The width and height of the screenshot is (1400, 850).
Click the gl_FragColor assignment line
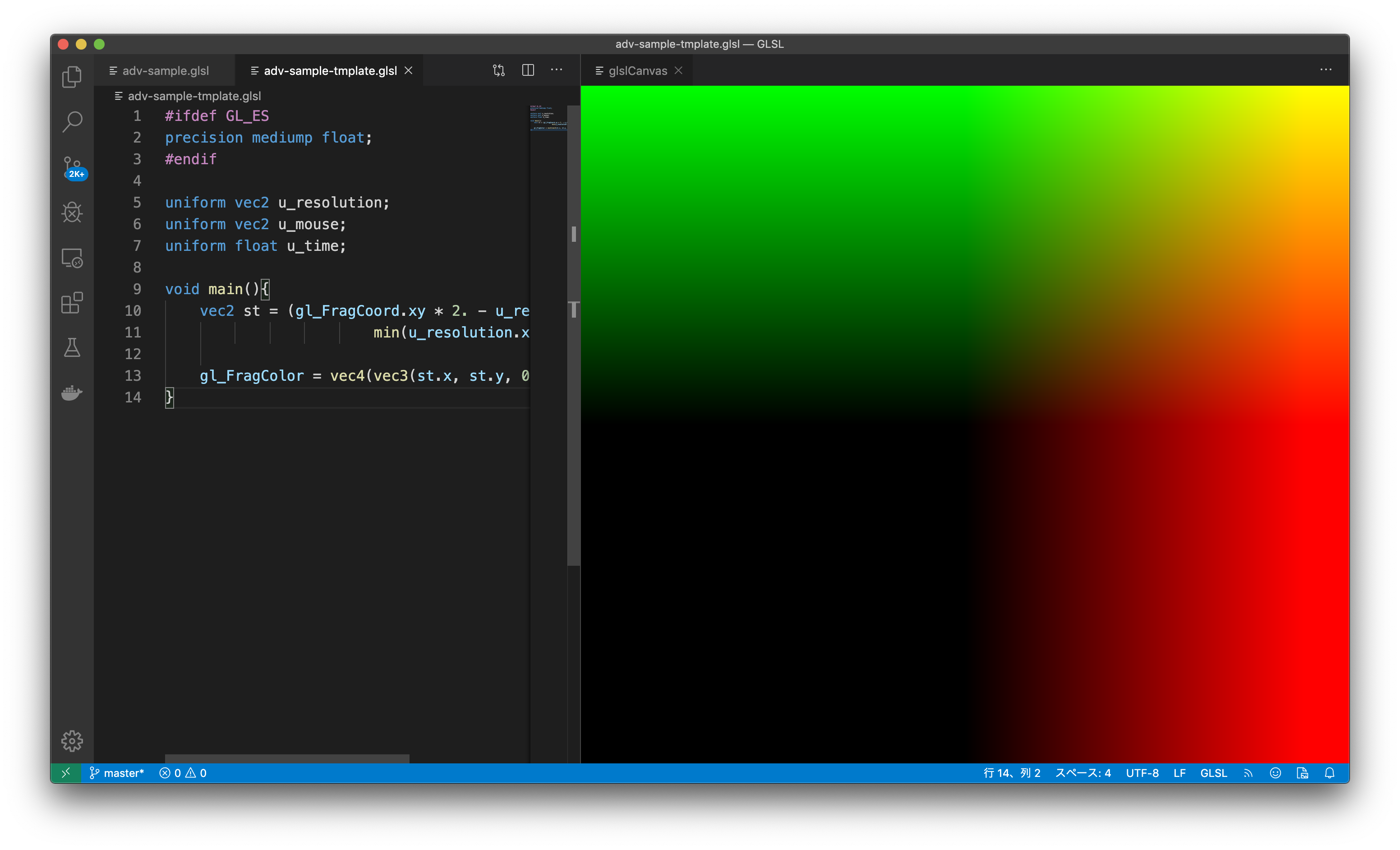click(x=364, y=375)
